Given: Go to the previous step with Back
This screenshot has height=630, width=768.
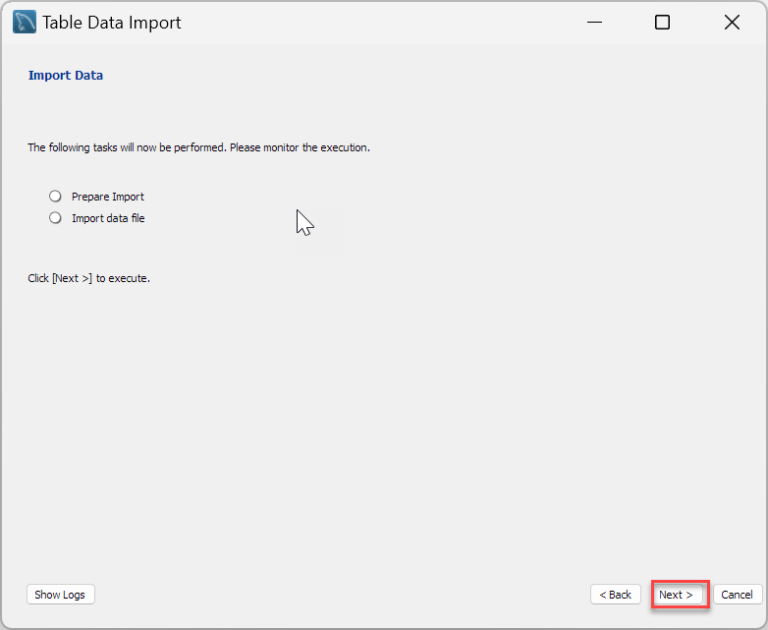Looking at the screenshot, I should pos(615,594).
